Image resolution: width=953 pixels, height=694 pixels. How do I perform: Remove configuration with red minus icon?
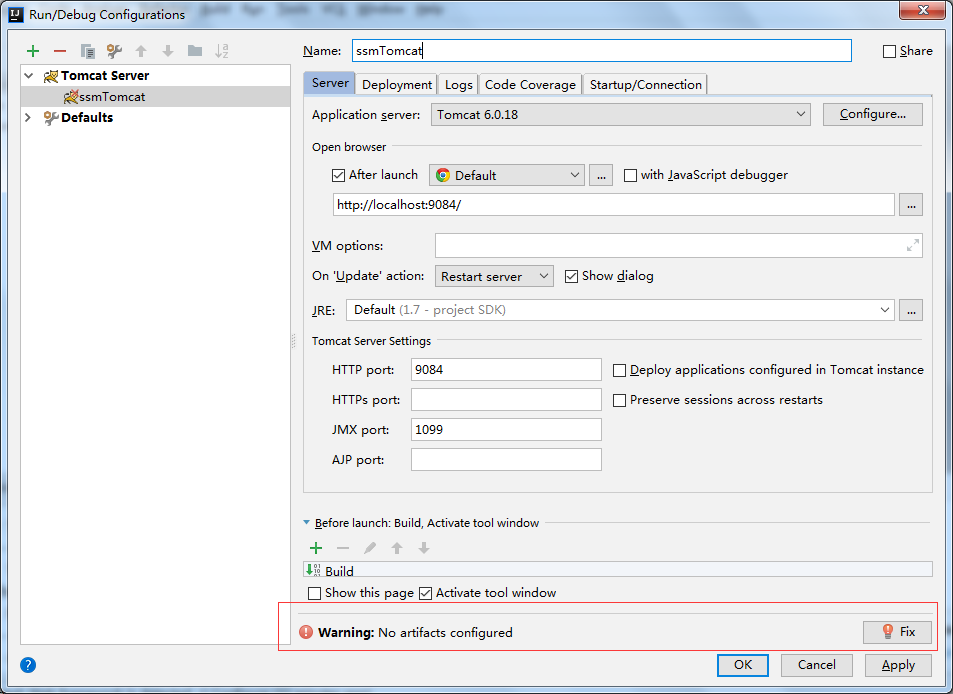(60, 51)
